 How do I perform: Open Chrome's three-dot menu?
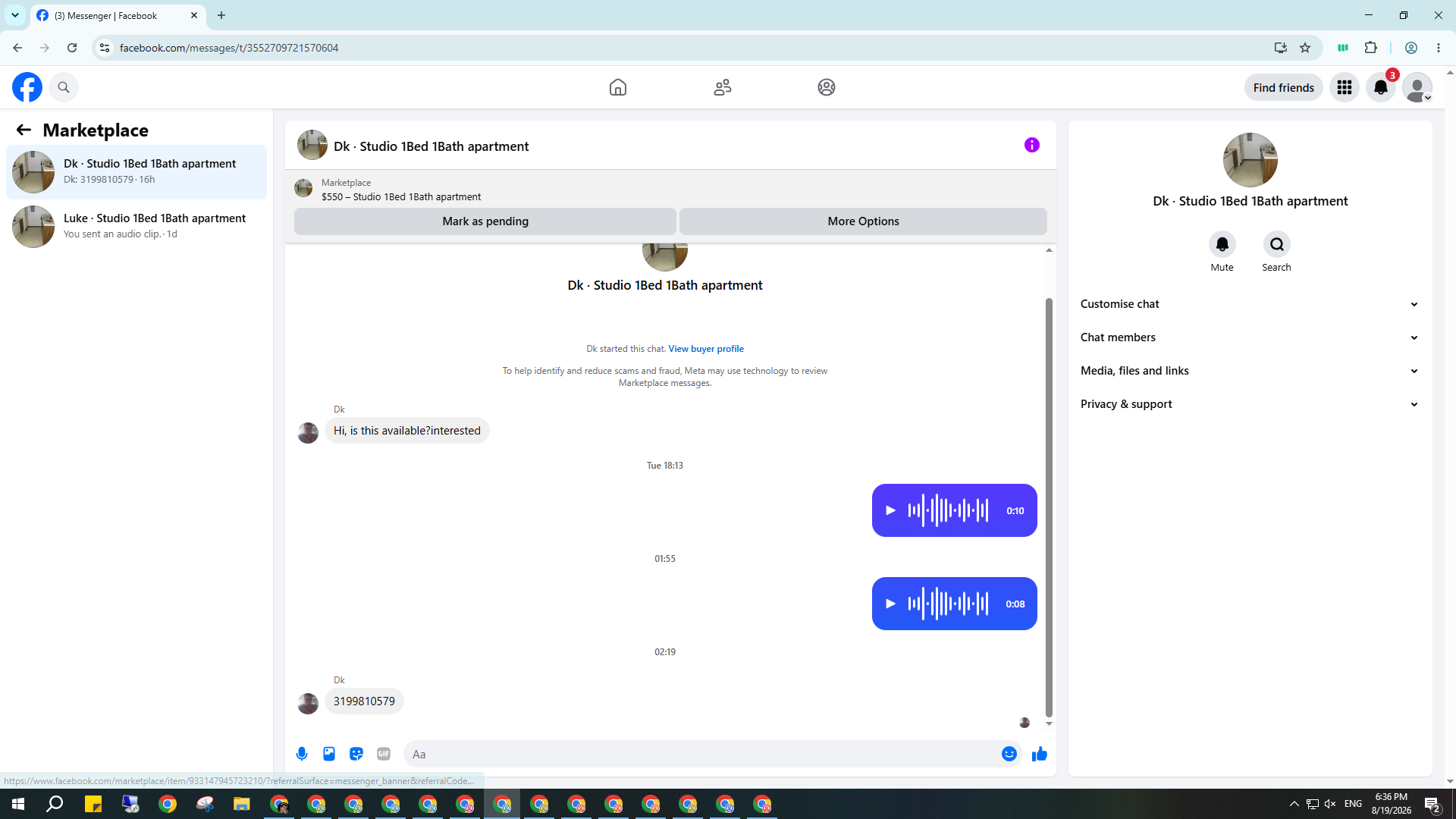click(x=1439, y=48)
